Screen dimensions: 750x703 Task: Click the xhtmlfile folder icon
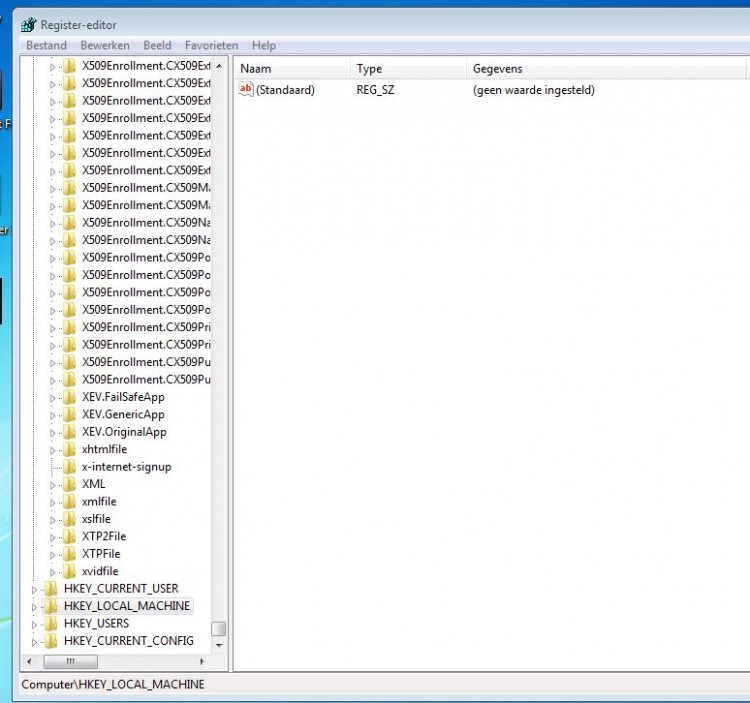(x=69, y=449)
